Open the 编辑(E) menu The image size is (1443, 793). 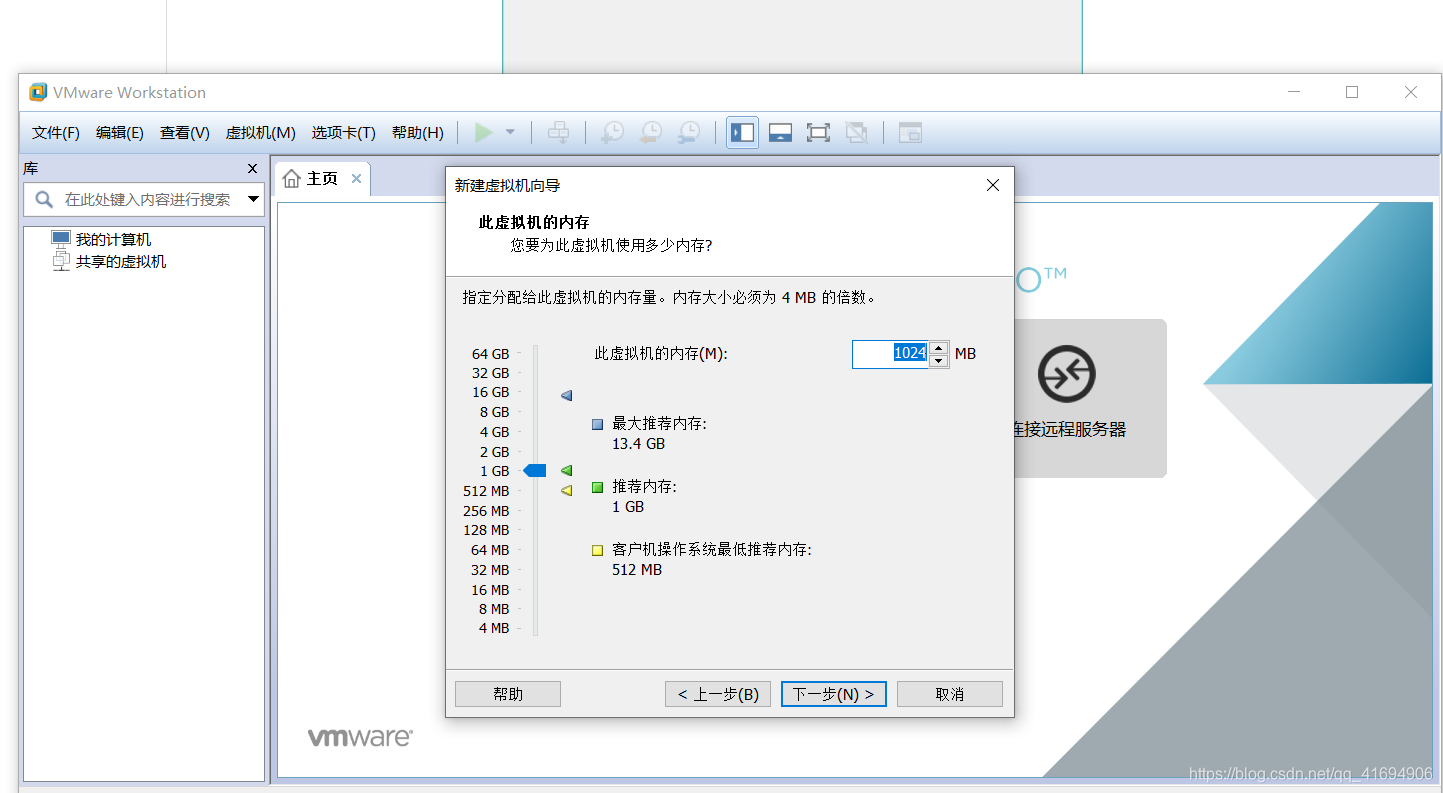[120, 133]
